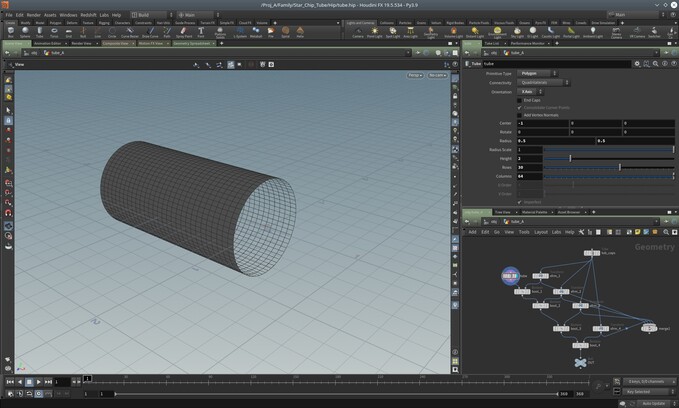Create an Environment Light from the shelf
Screen dimensions: 679x408
click(497, 32)
